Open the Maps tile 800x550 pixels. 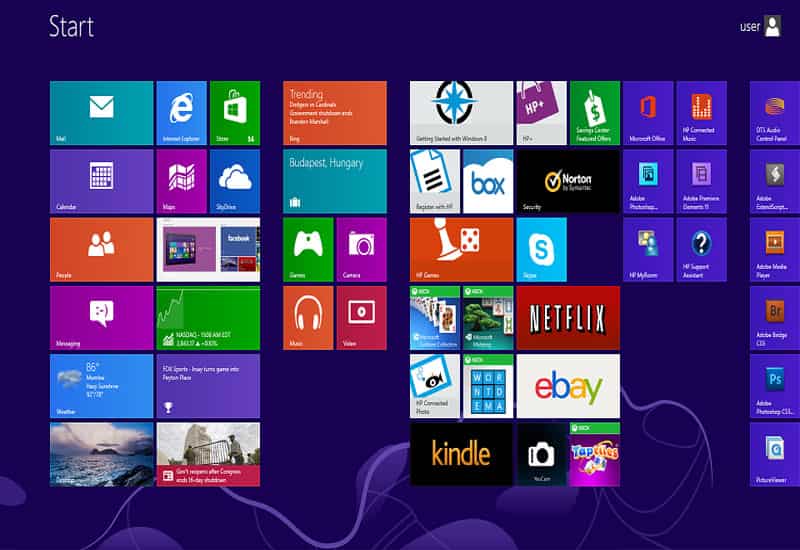pos(182,181)
